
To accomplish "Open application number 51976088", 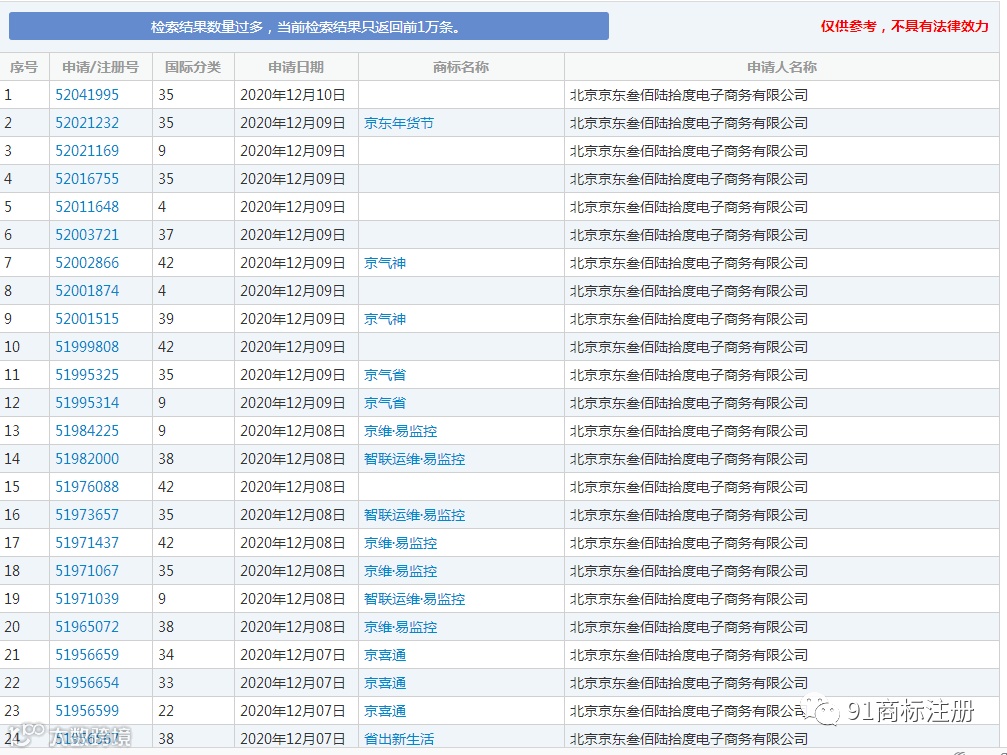I will point(87,487).
